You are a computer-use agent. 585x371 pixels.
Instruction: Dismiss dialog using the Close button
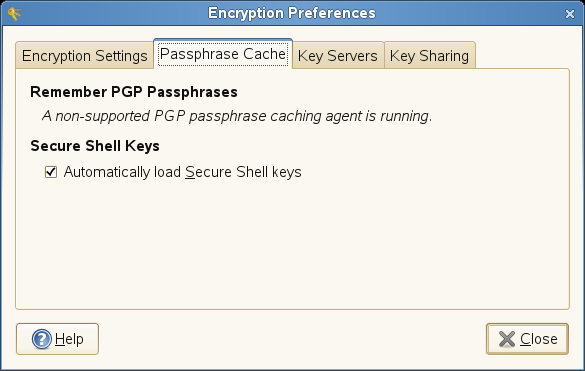click(x=527, y=339)
